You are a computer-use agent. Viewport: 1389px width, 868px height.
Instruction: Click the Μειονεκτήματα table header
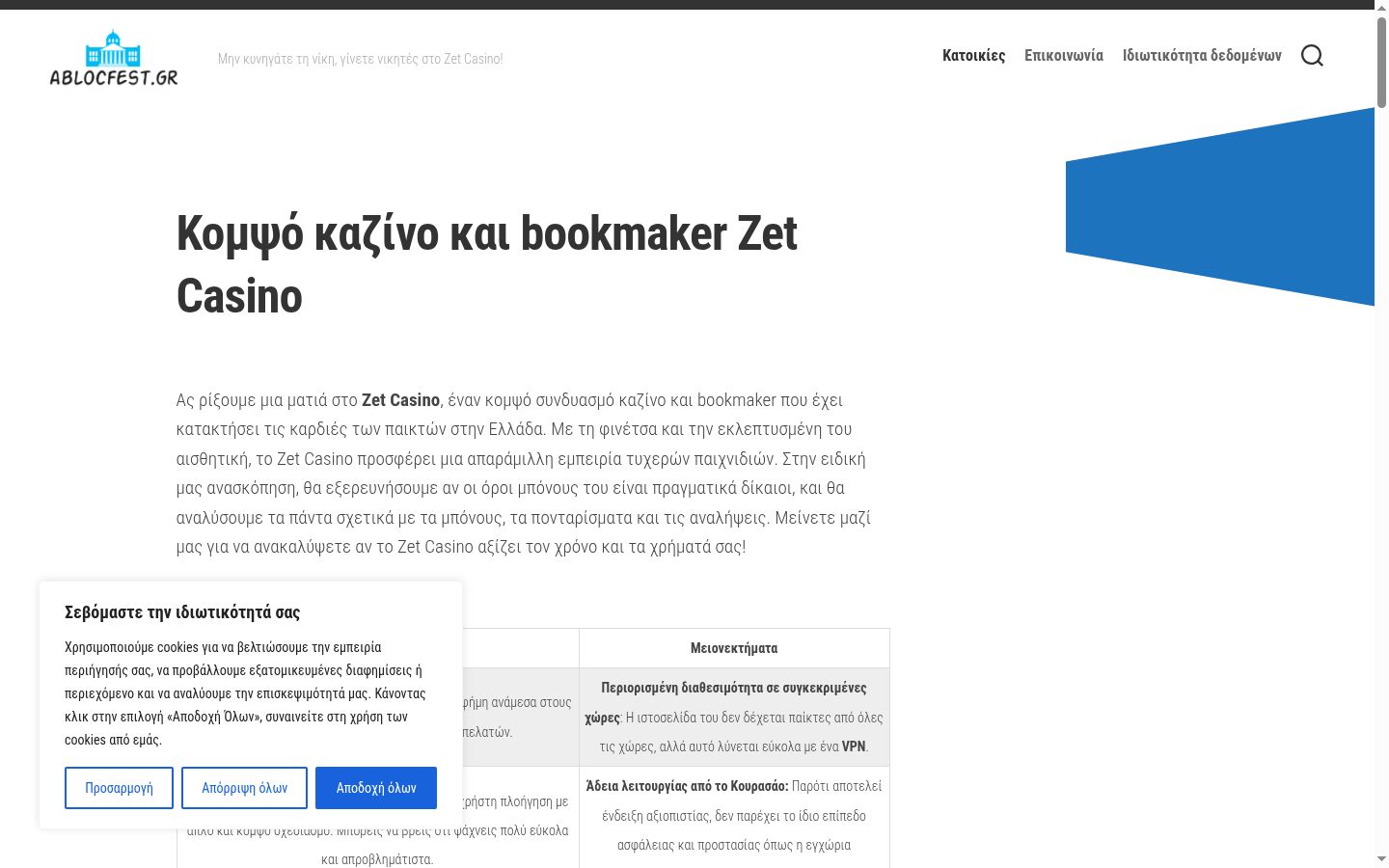click(x=734, y=648)
